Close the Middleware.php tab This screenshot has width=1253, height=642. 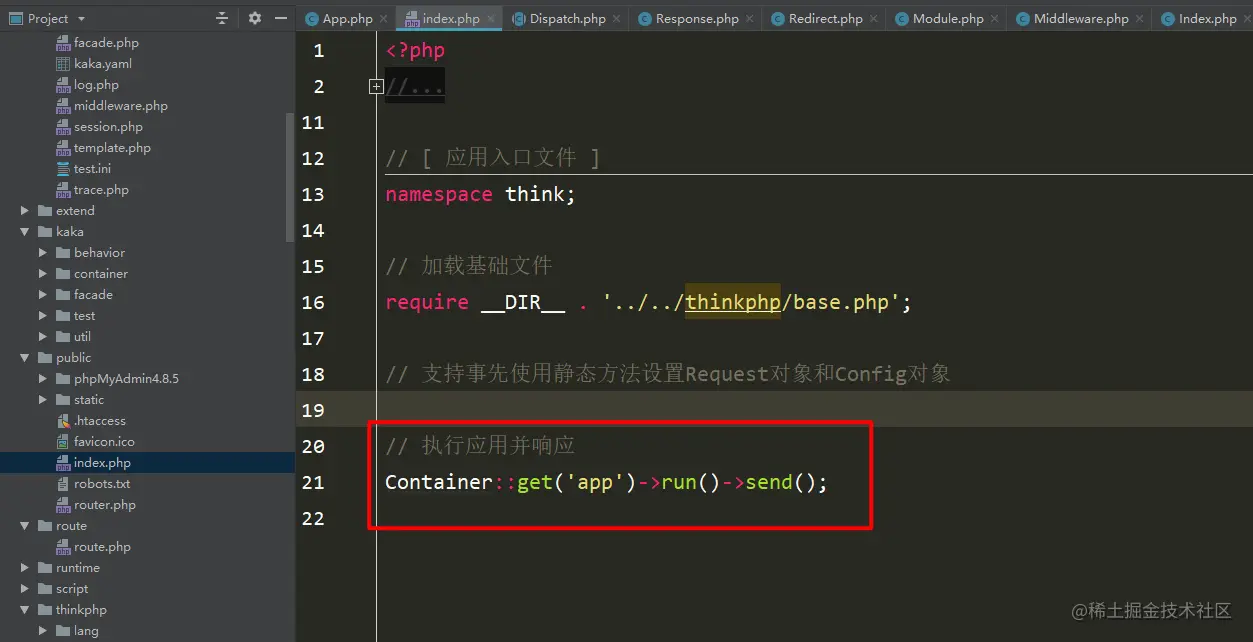(x=1141, y=19)
